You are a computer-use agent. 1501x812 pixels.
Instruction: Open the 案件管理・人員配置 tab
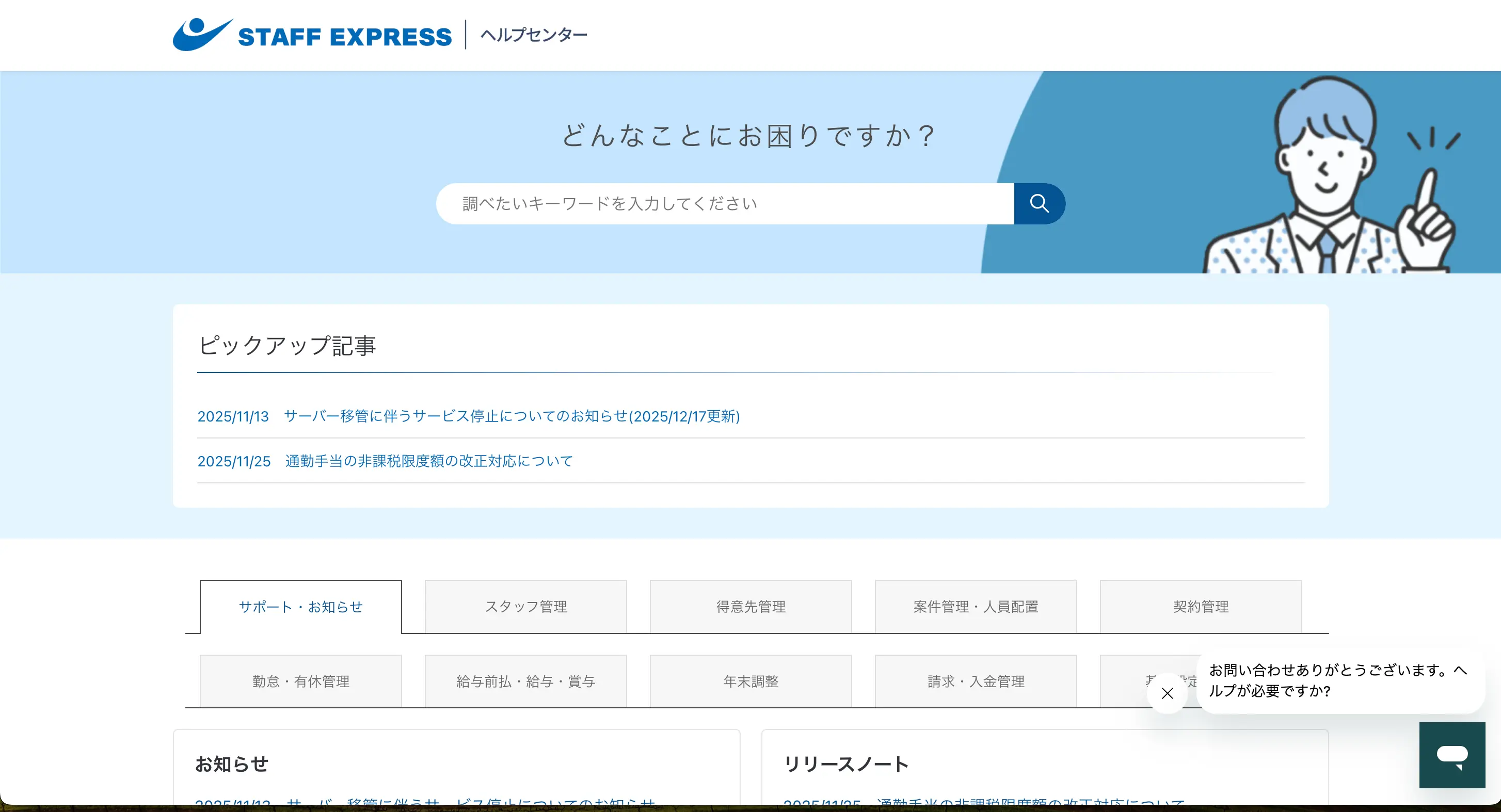tap(976, 606)
